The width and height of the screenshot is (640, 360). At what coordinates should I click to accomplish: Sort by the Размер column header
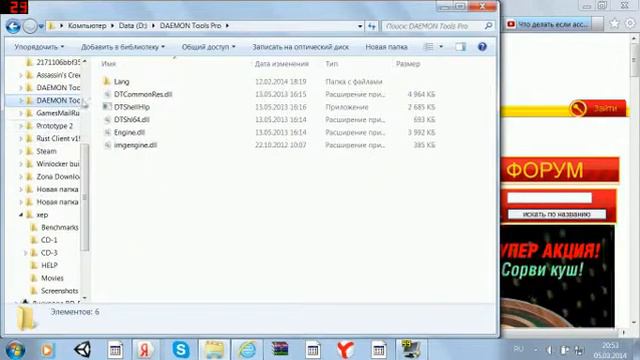pos(408,64)
